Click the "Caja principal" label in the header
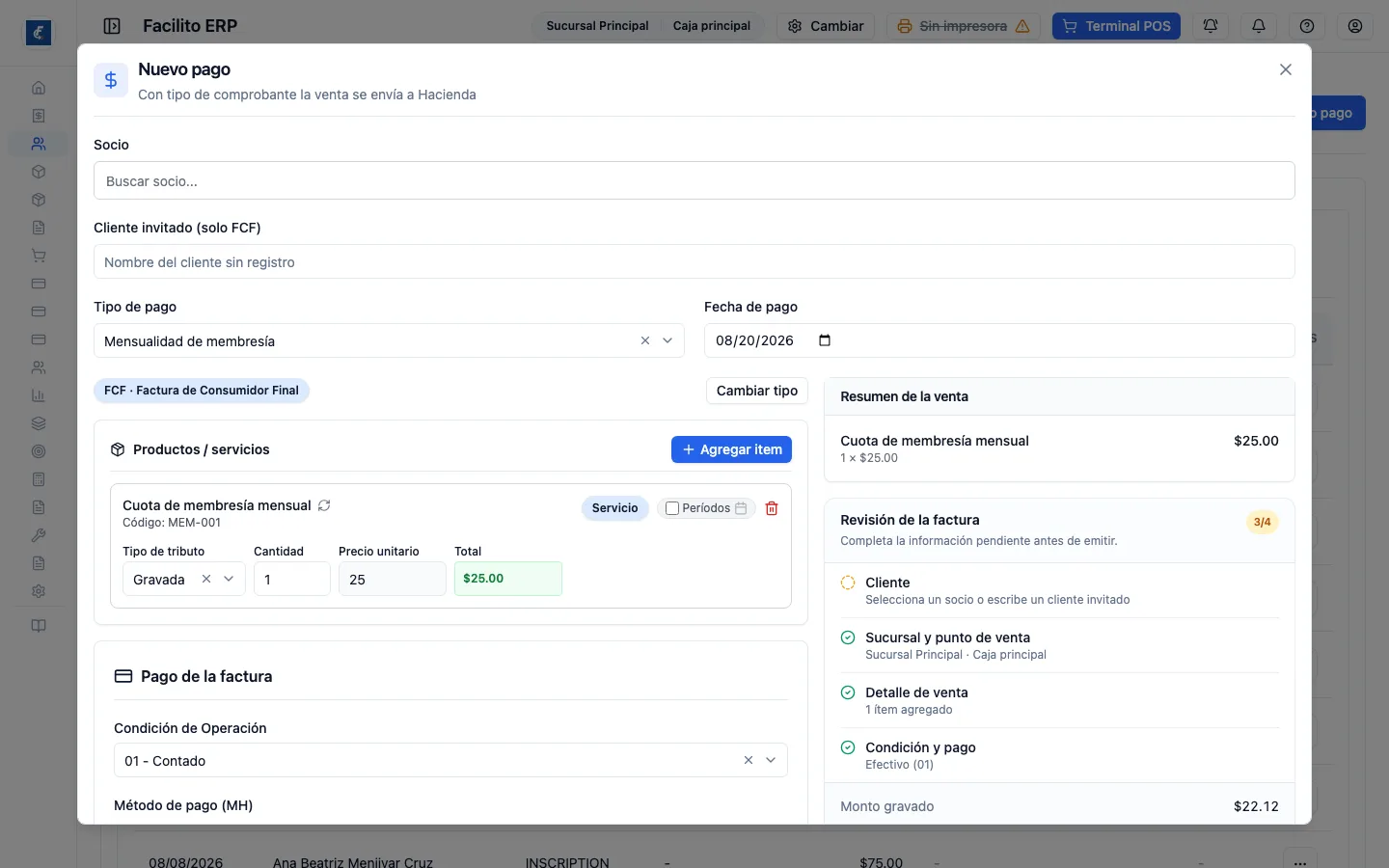The height and width of the screenshot is (868, 1389). click(x=712, y=26)
